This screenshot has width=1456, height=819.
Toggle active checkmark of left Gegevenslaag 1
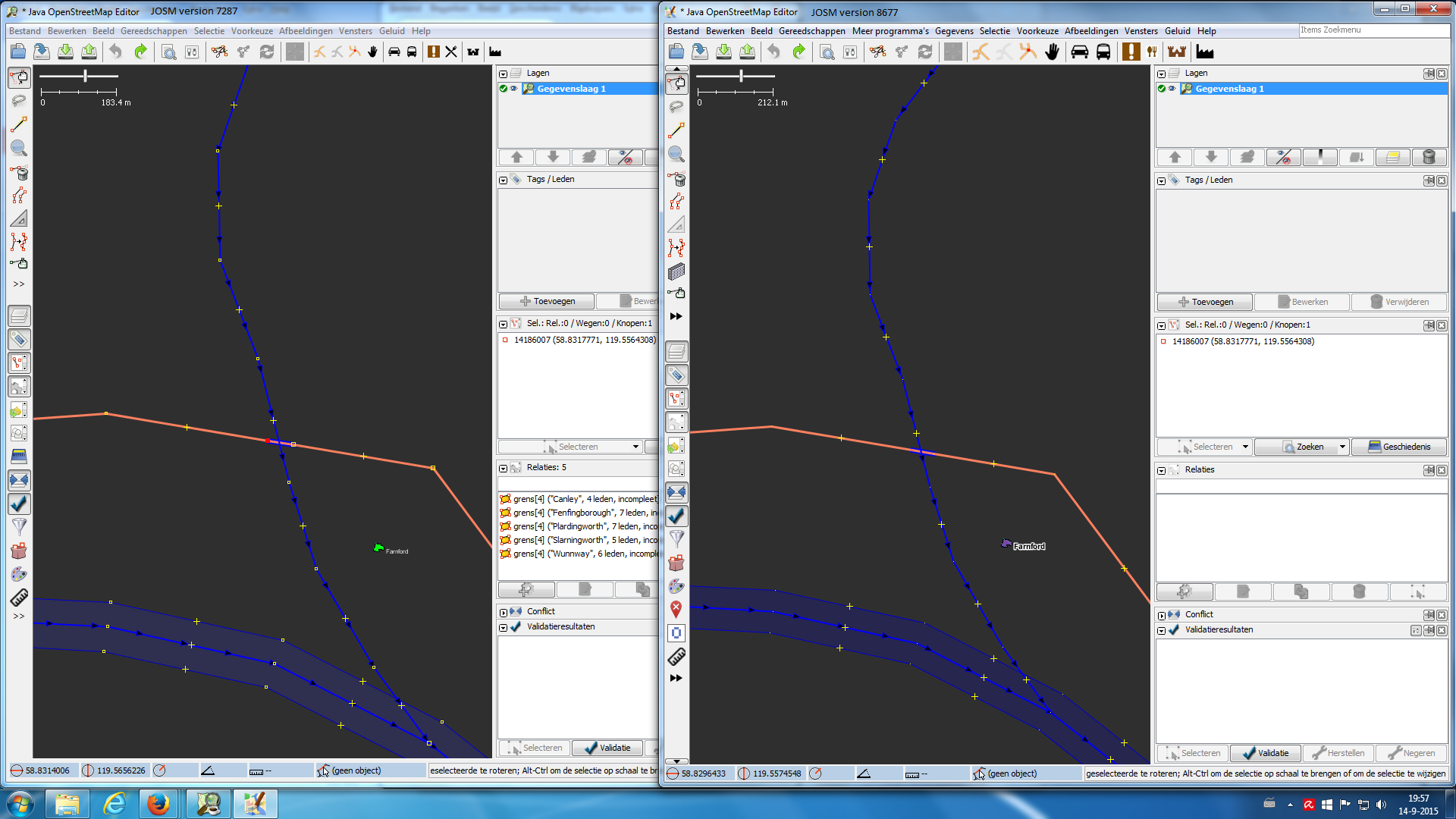point(503,89)
